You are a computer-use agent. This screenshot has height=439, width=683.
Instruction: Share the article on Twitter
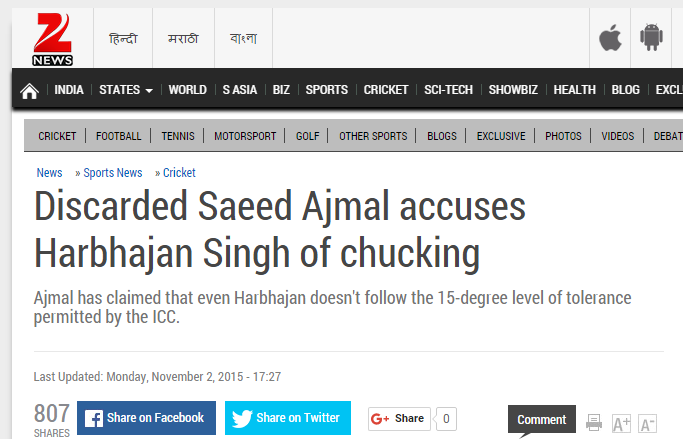click(x=288, y=418)
